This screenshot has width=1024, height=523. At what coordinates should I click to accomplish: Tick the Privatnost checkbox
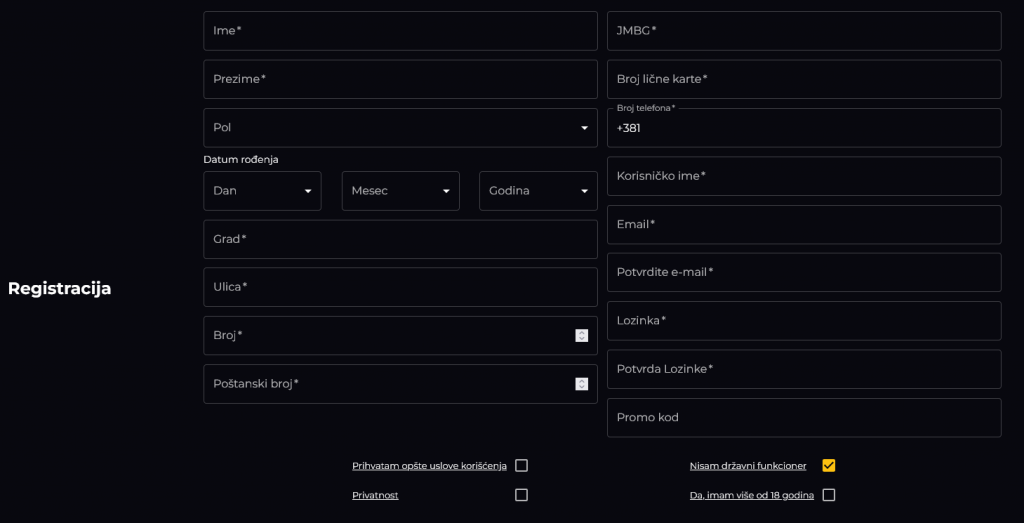coord(521,495)
